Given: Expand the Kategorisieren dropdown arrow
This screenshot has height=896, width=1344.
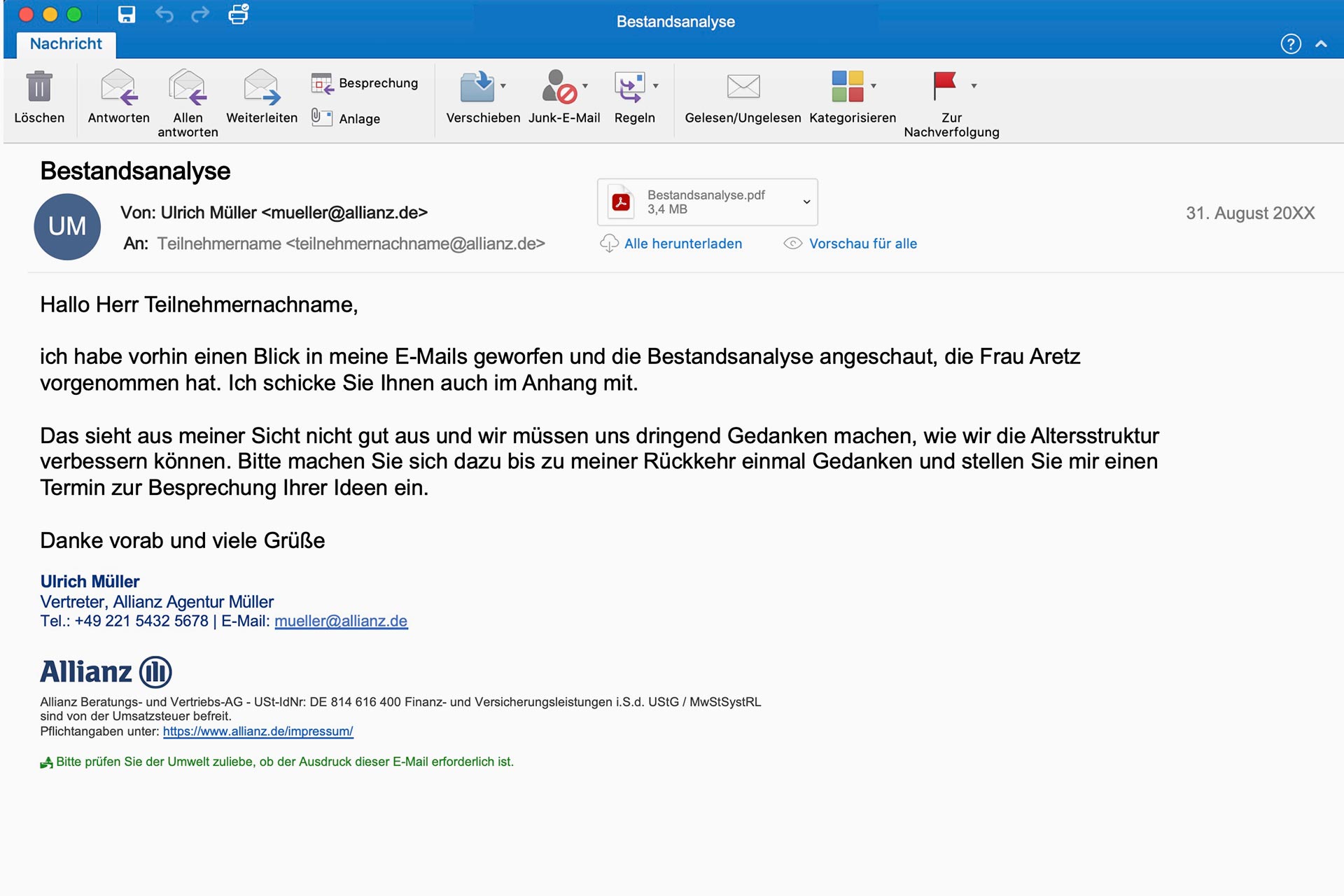Looking at the screenshot, I should (873, 86).
